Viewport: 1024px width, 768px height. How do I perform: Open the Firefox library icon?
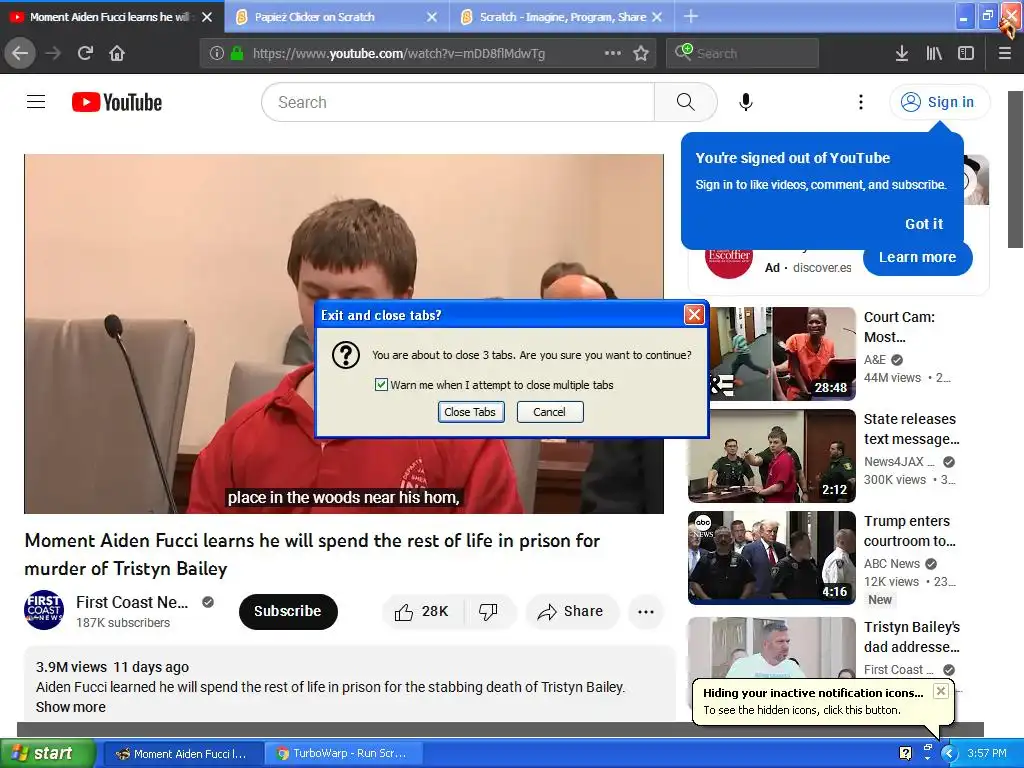[935, 54]
